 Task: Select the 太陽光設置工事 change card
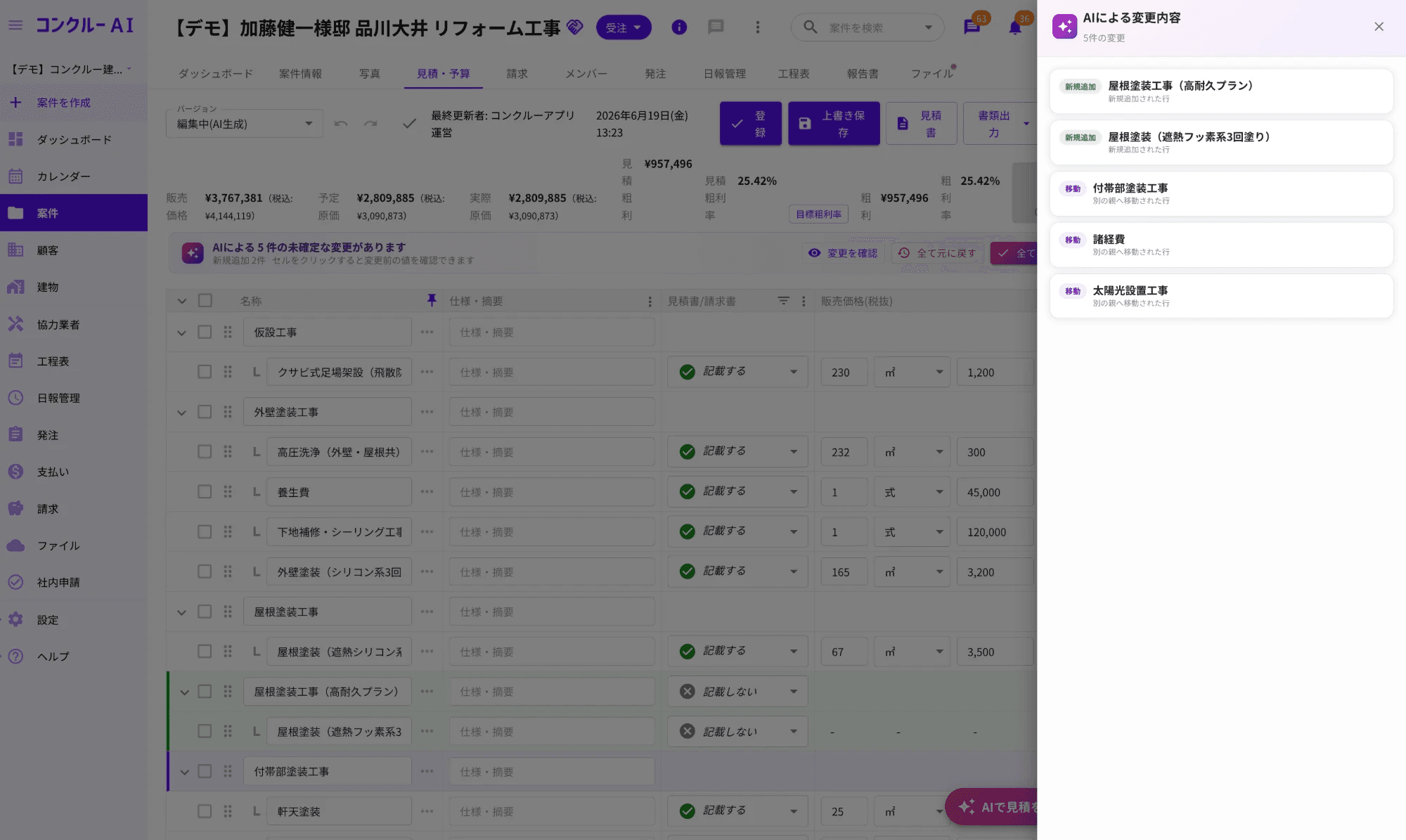1221,296
